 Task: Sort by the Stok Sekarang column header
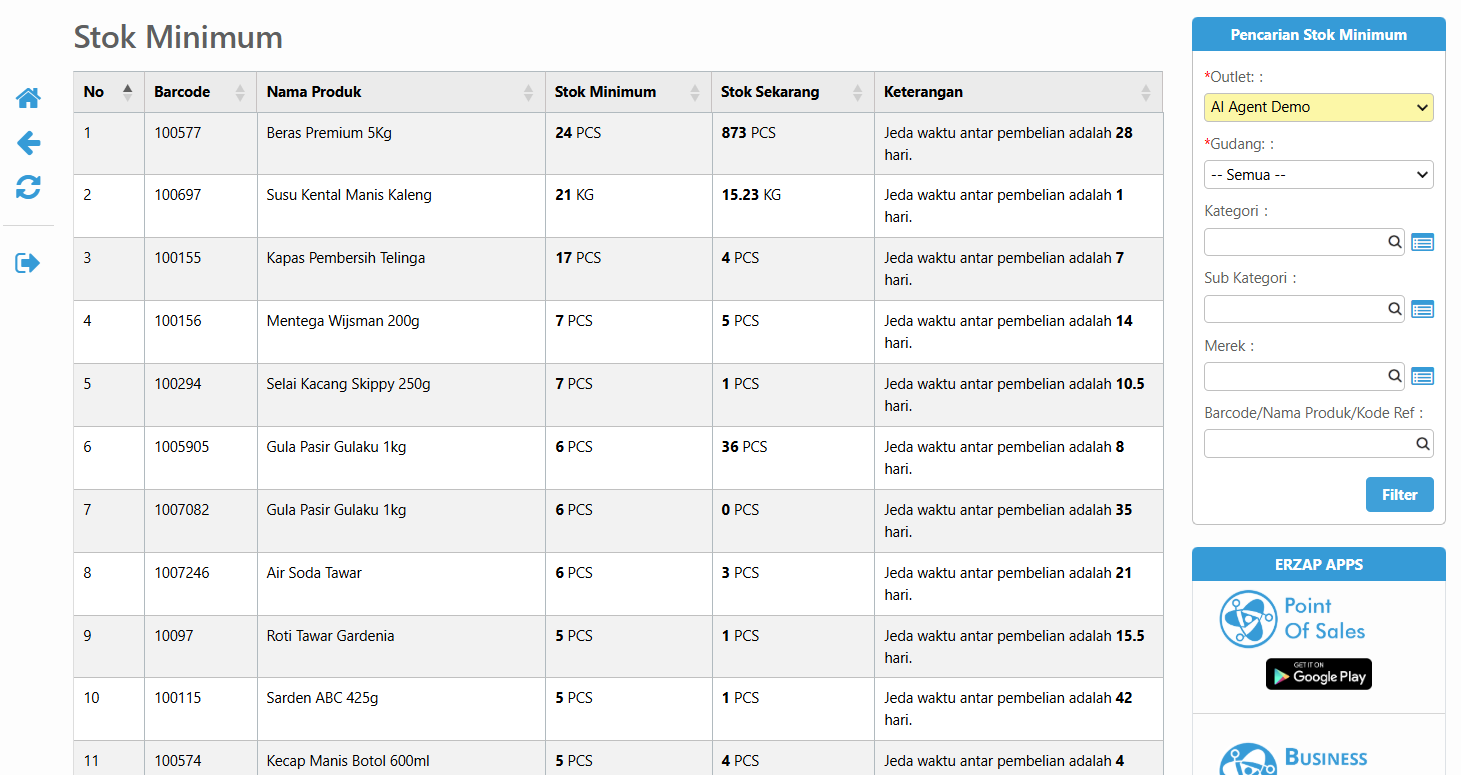791,92
